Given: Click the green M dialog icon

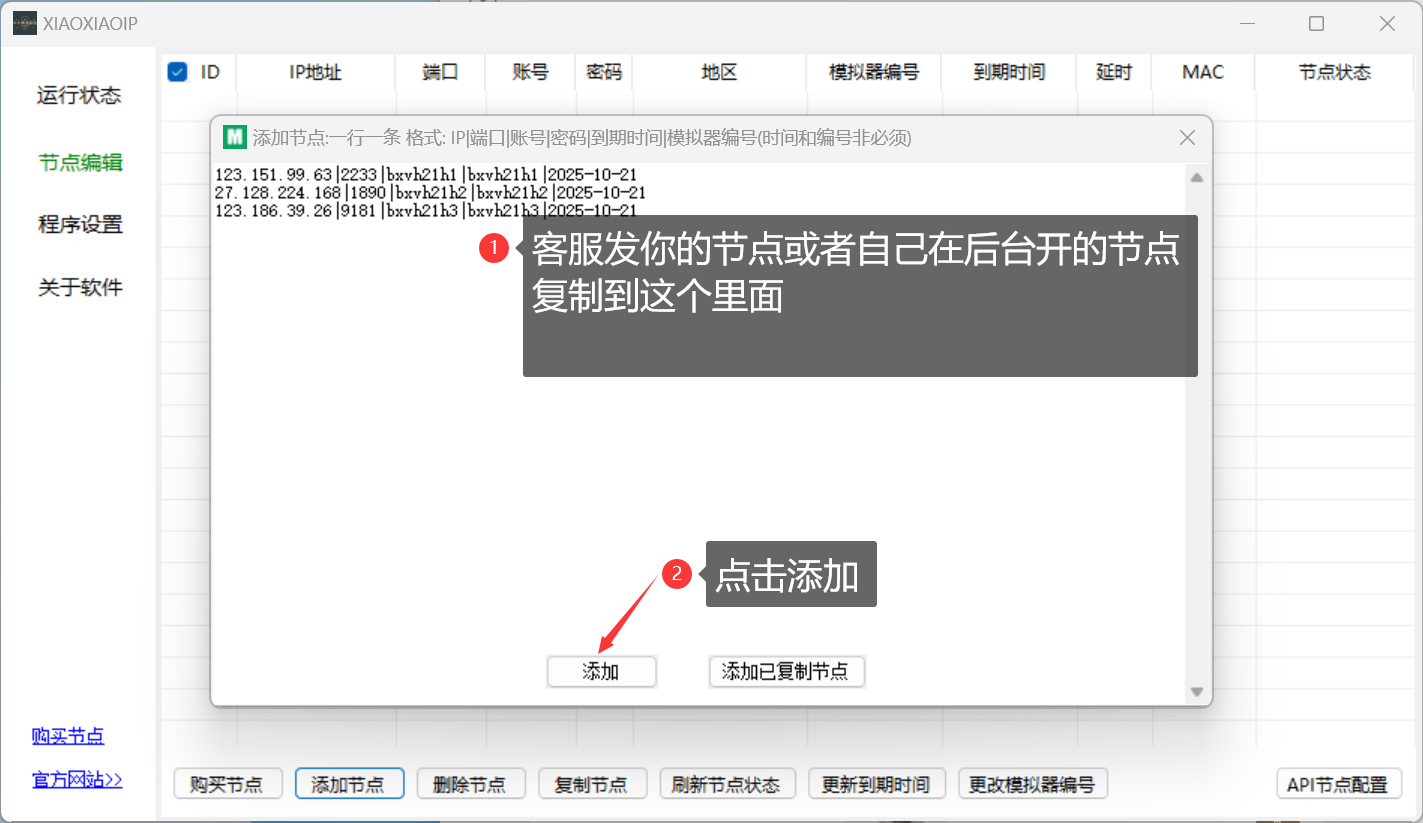Looking at the screenshot, I should pos(235,137).
